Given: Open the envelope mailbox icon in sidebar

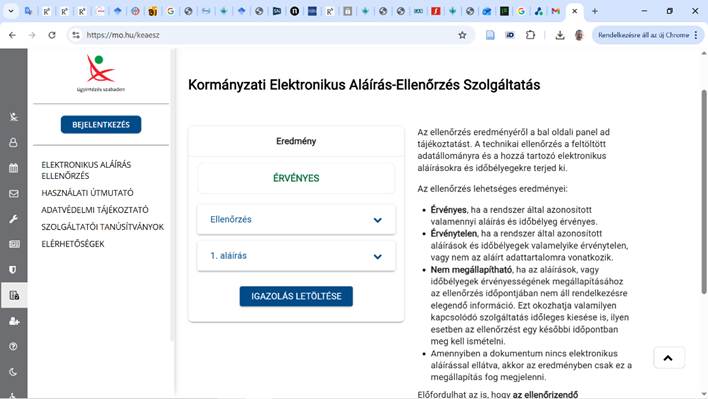Looking at the screenshot, I should point(14,194).
